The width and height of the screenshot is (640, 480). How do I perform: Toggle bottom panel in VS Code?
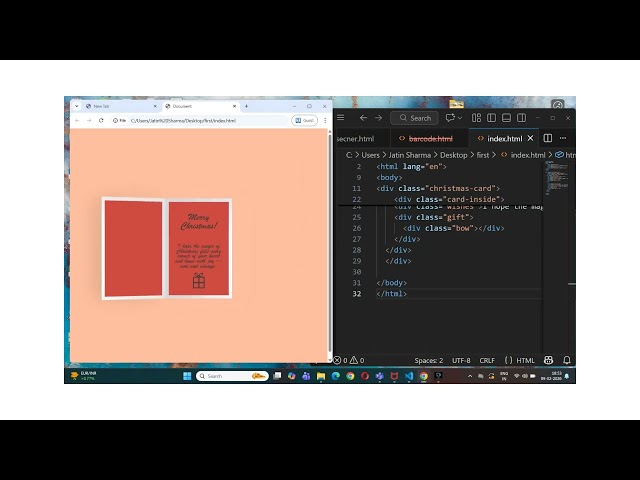point(507,118)
